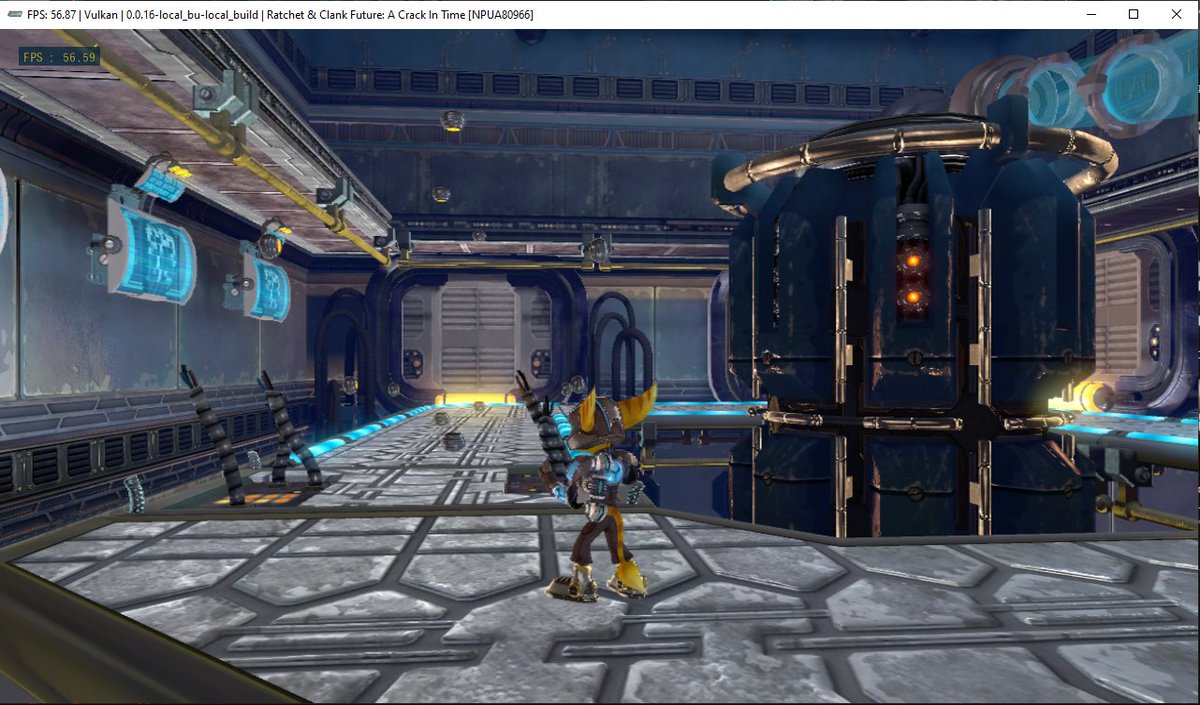Image resolution: width=1200 pixels, height=705 pixels.
Task: Maximize the emulator game window
Action: click(1133, 14)
